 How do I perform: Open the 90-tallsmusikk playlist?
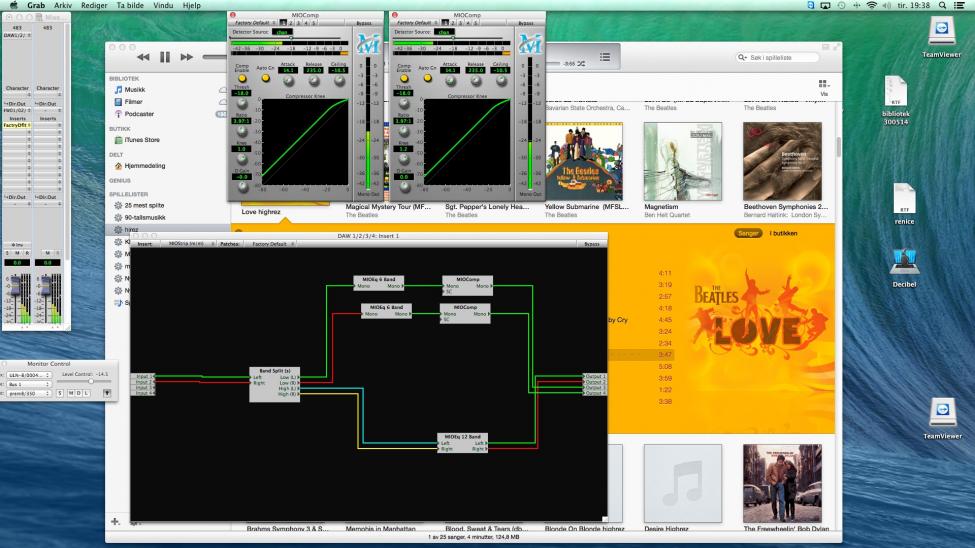point(144,218)
